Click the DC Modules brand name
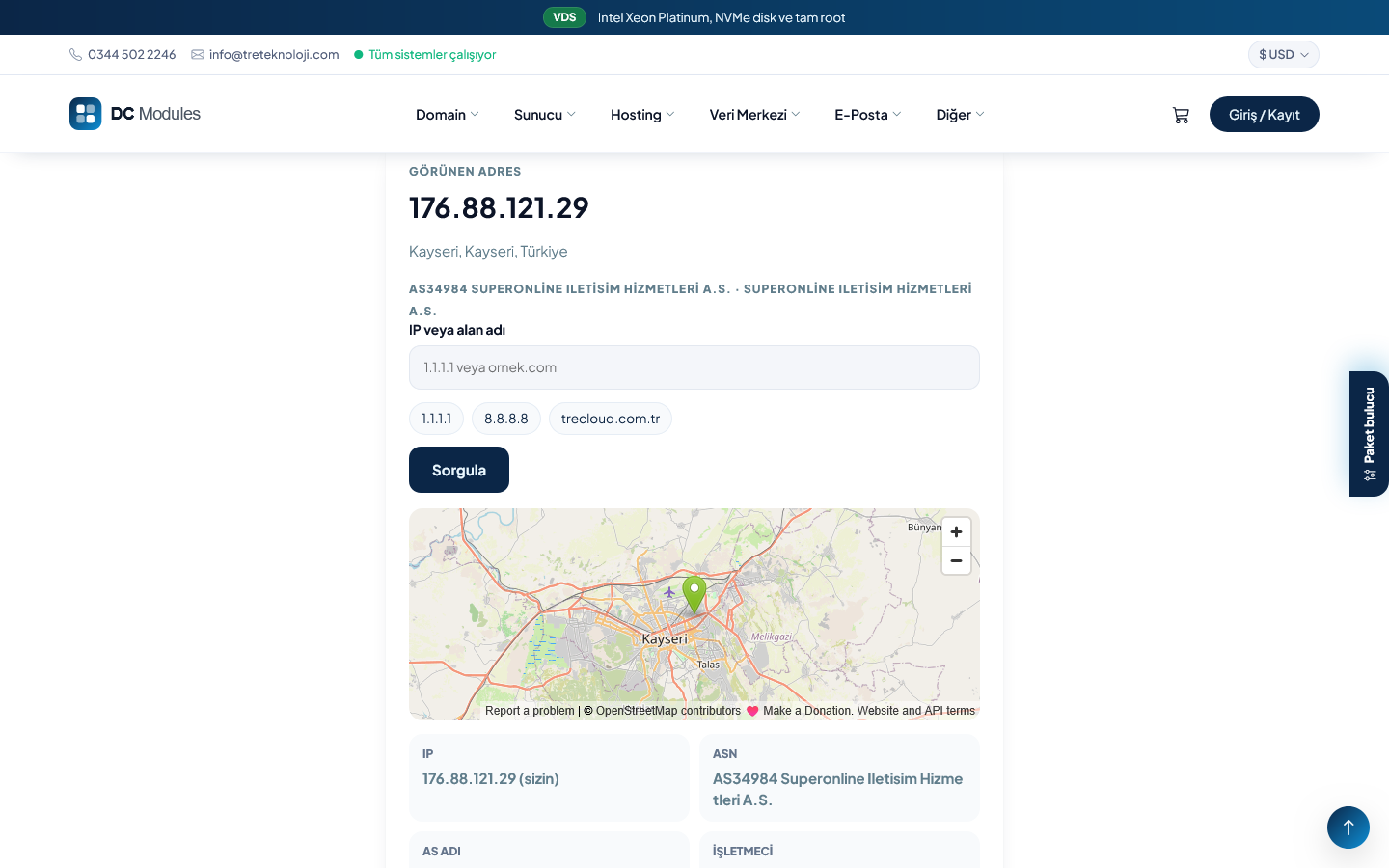The width and height of the screenshot is (1389, 868). pyautogui.click(x=155, y=114)
